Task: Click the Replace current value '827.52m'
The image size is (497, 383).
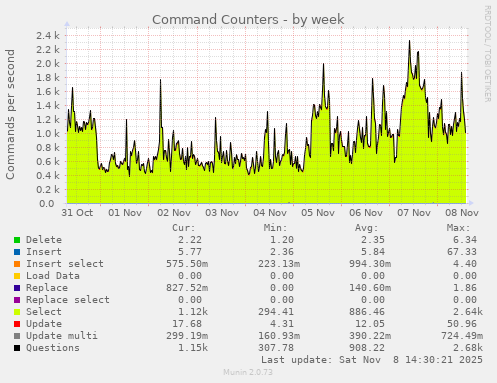Action: pyautogui.click(x=187, y=288)
